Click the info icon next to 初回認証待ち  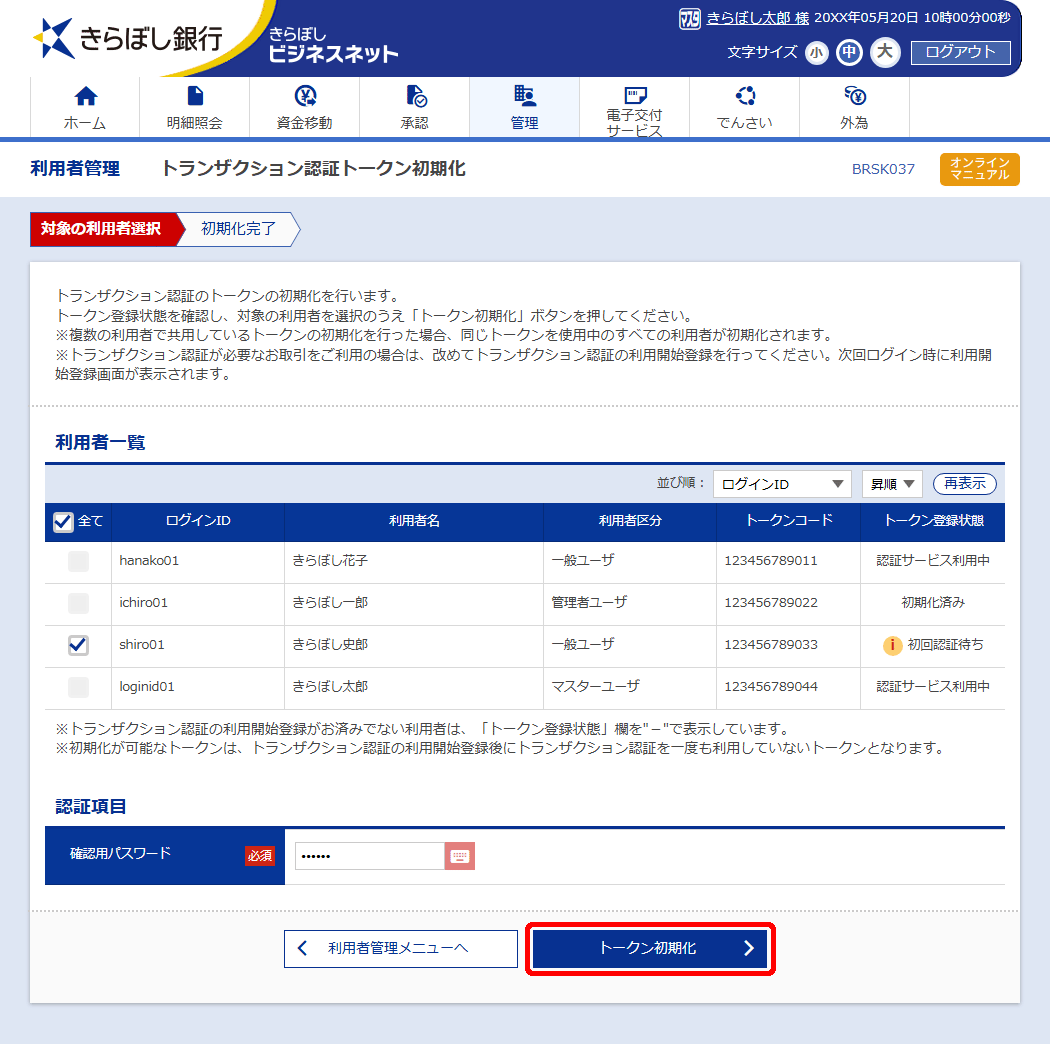[892, 645]
